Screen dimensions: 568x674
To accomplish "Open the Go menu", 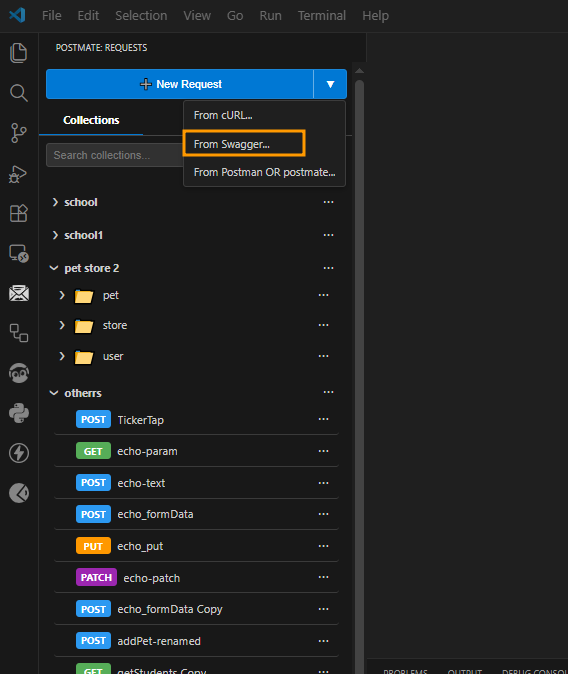I will 235,15.
